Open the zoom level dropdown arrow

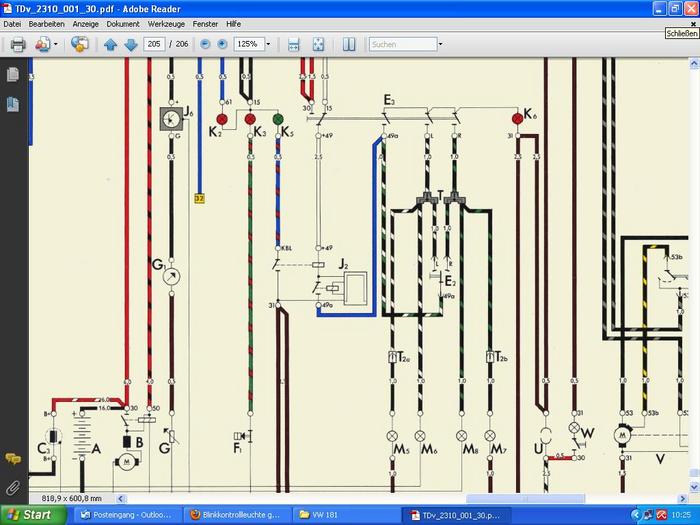pos(268,44)
